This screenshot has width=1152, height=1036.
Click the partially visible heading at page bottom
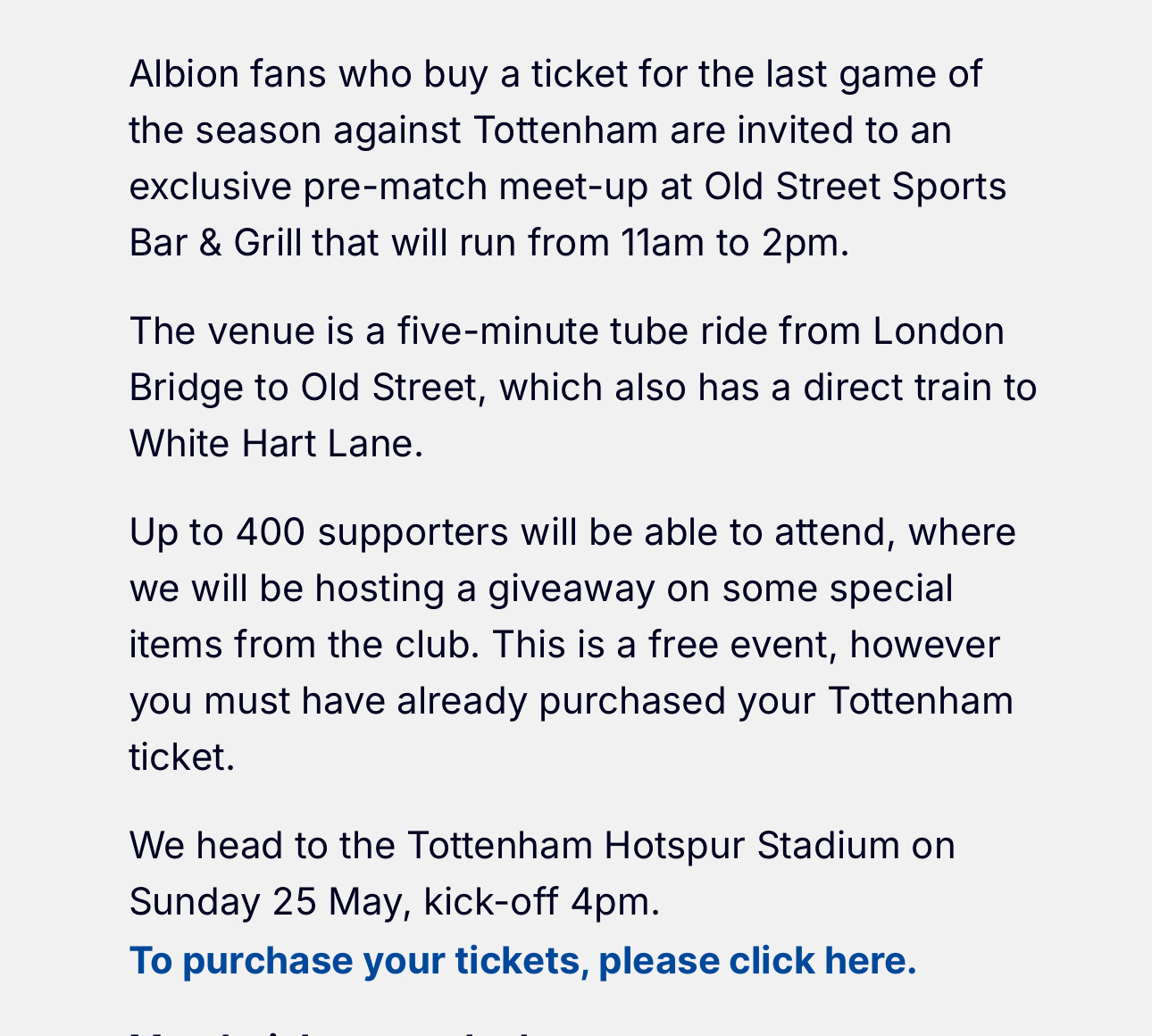(330, 1031)
